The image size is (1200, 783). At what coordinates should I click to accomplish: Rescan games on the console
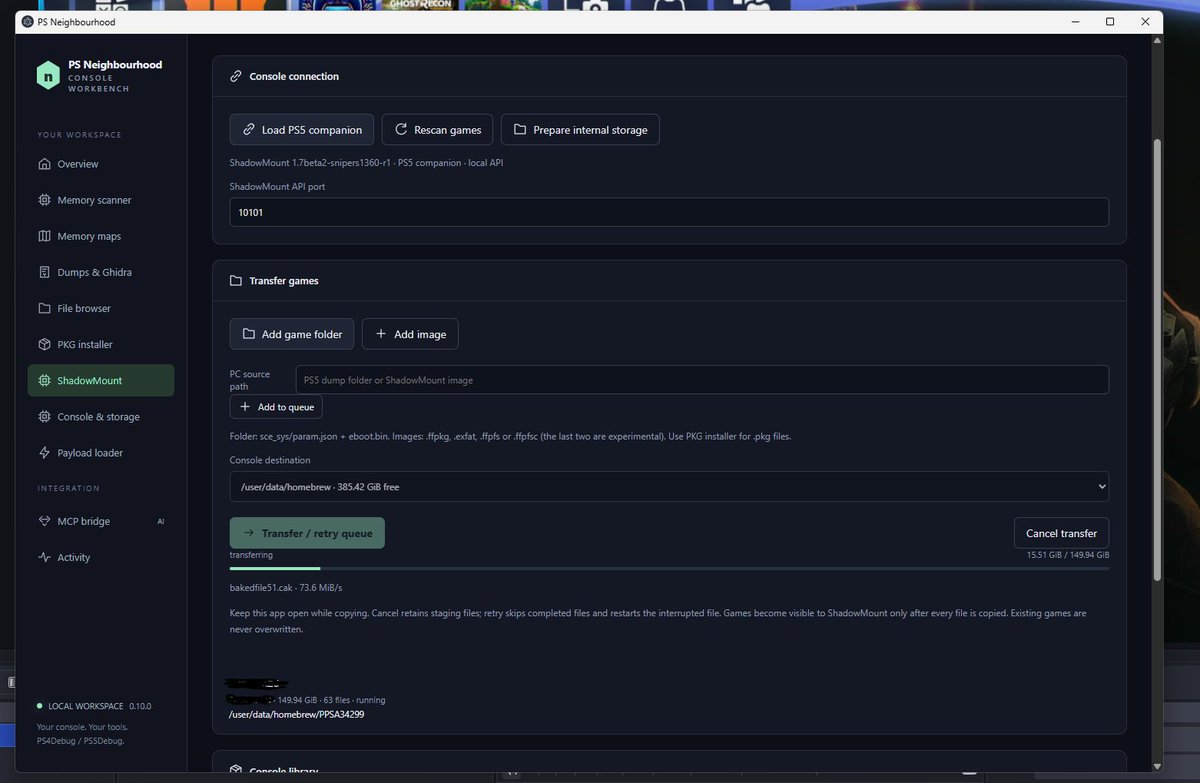(x=438, y=130)
